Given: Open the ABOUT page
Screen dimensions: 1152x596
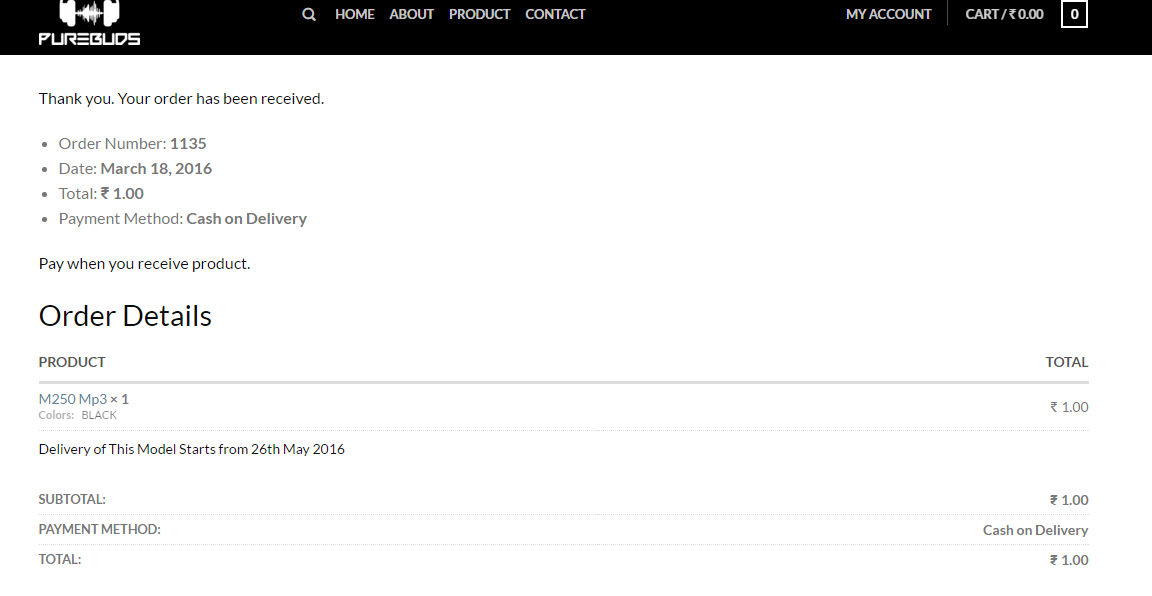Looking at the screenshot, I should [x=411, y=14].
